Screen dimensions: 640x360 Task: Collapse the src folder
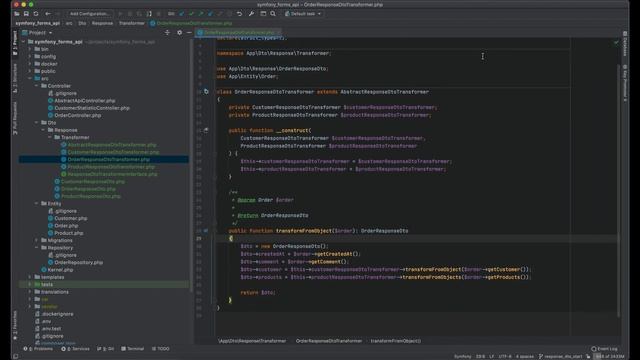click(30, 78)
